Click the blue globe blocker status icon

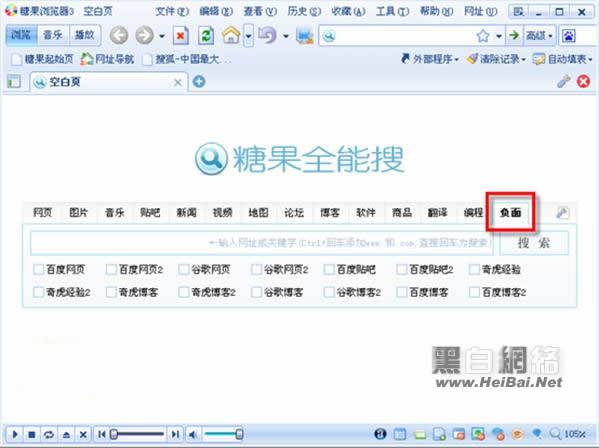coord(498,434)
